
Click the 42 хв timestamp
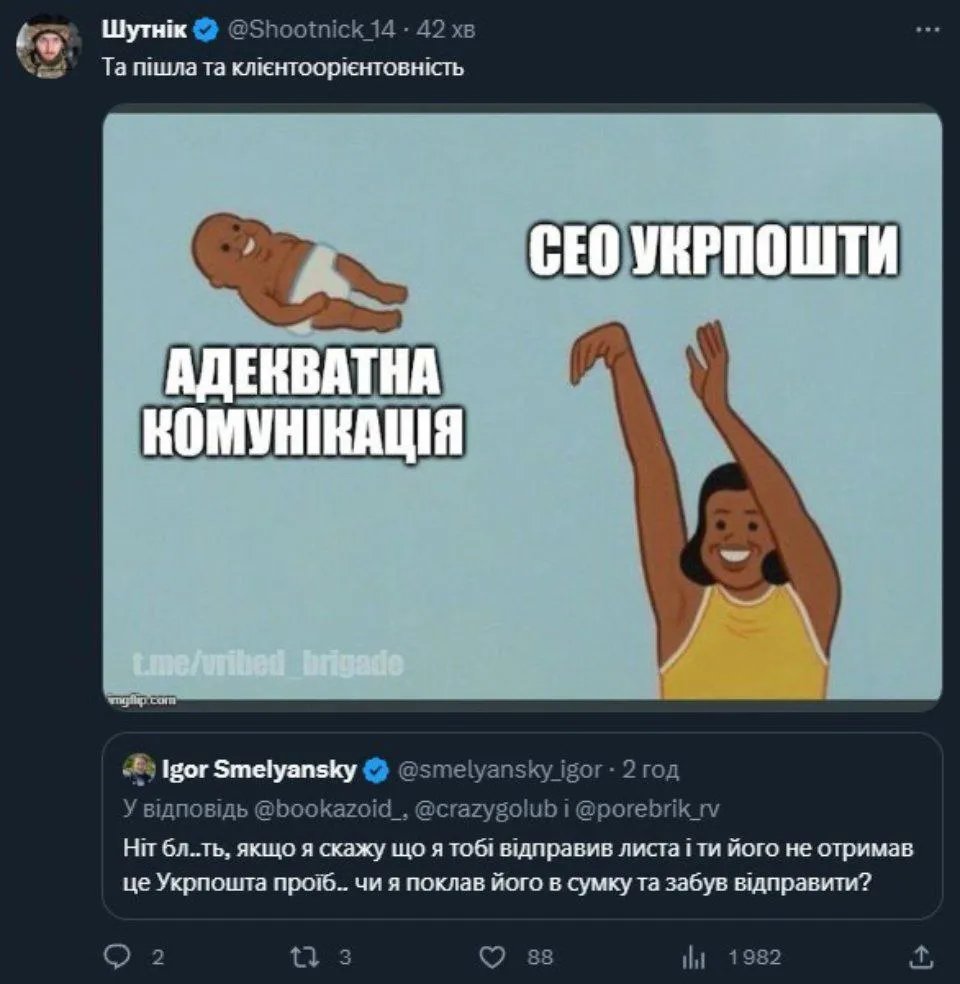tap(446, 31)
